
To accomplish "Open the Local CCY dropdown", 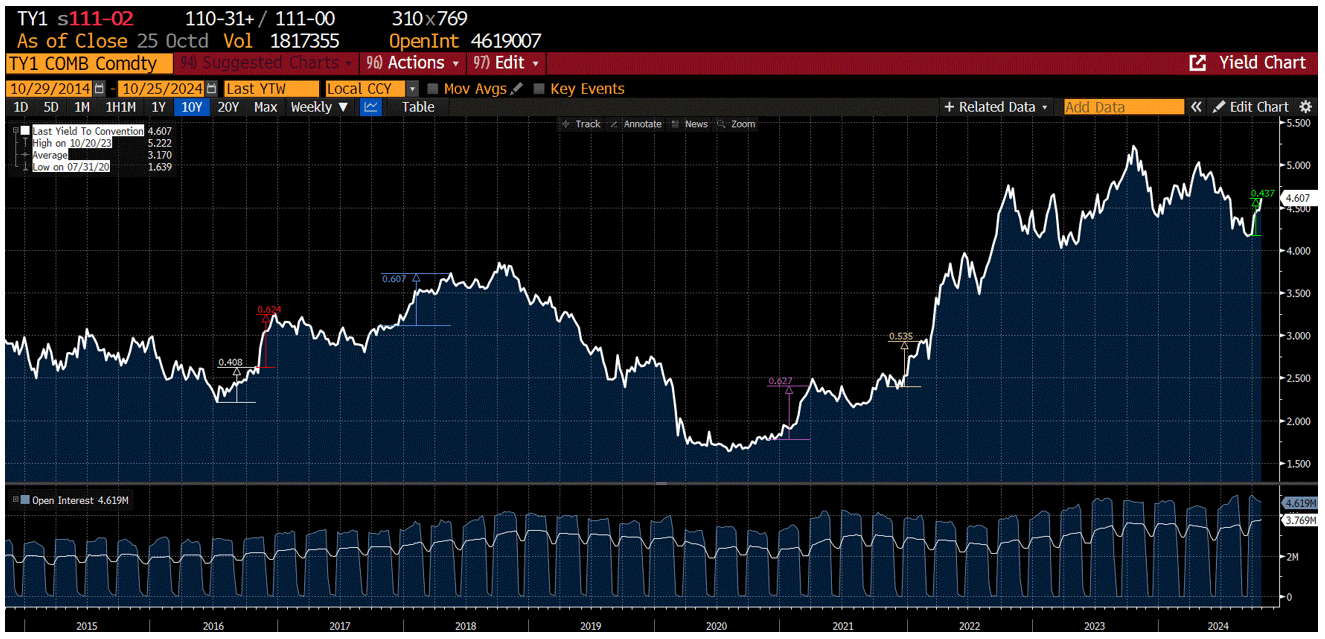I will tap(411, 88).
